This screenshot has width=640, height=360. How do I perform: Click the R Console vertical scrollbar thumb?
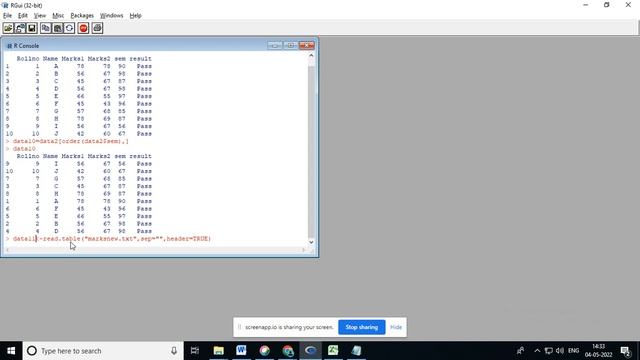[x=311, y=151]
